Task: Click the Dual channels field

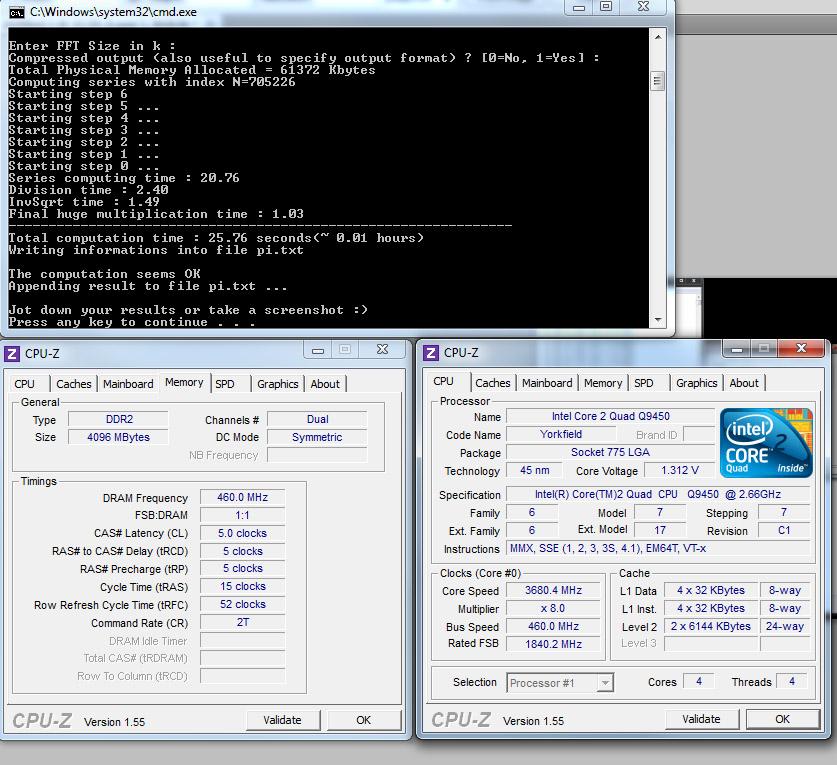Action: click(317, 419)
